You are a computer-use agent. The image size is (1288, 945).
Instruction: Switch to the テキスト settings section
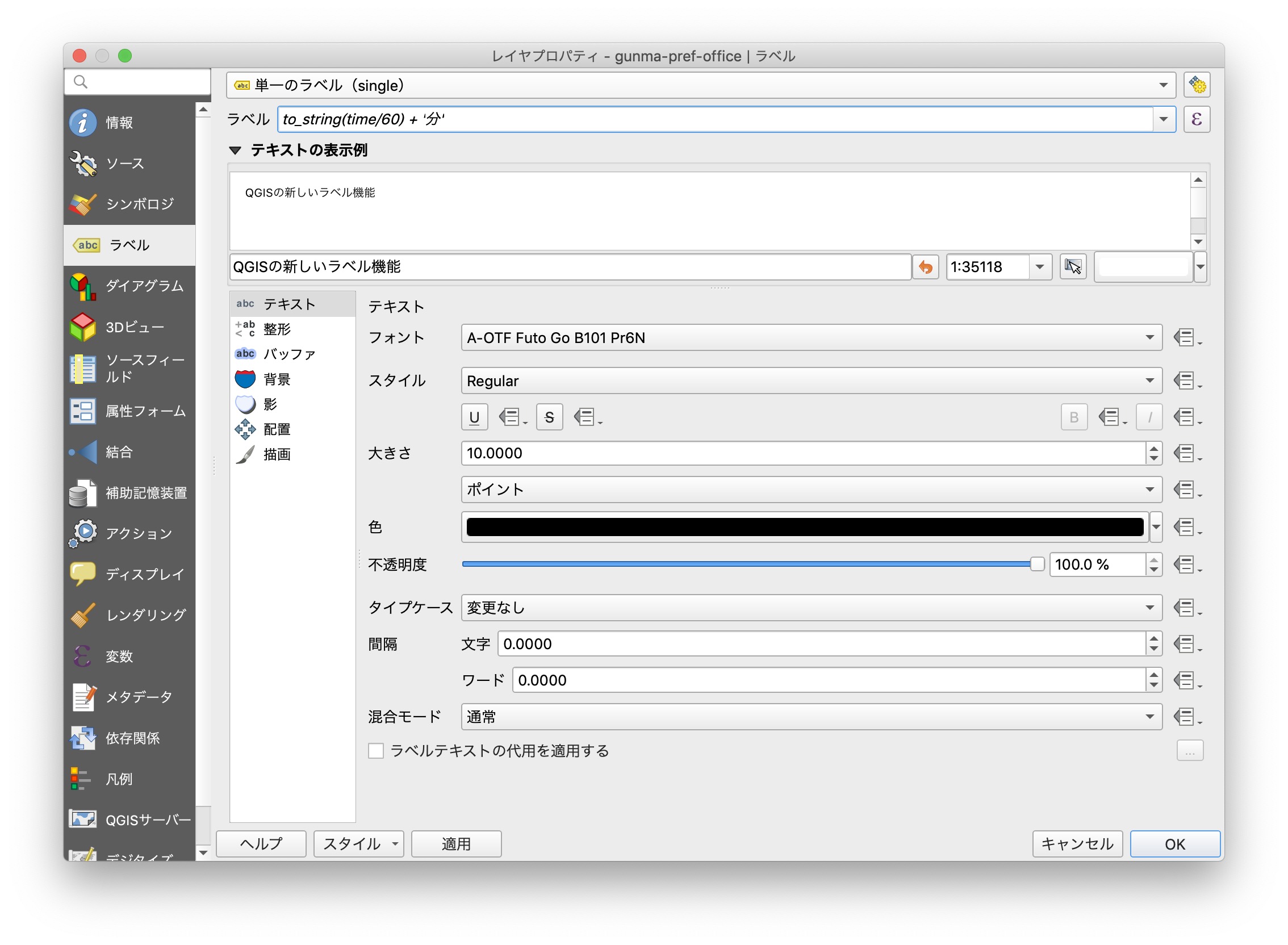pos(289,303)
